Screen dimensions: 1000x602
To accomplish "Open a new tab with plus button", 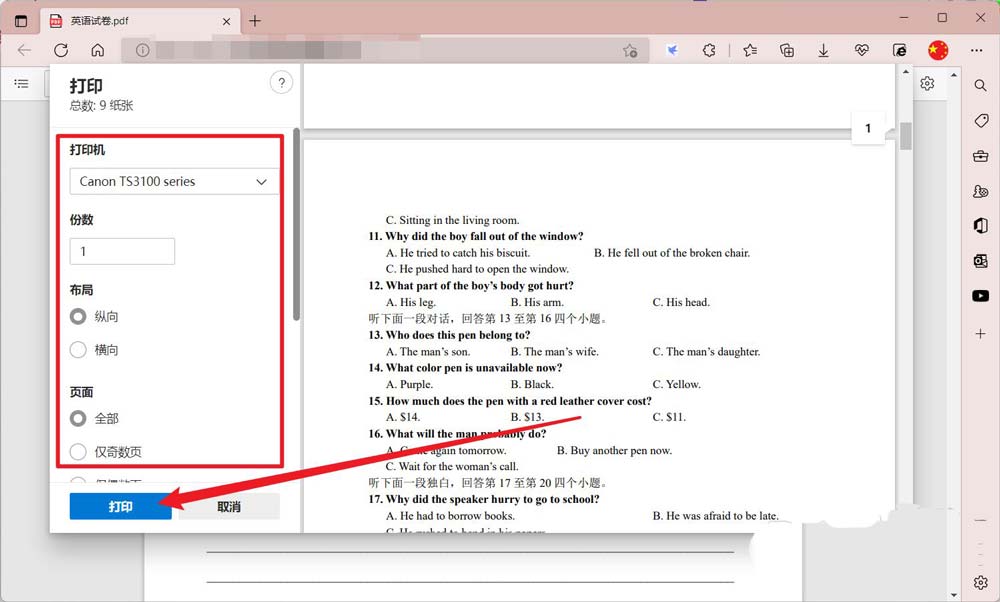I will pyautogui.click(x=255, y=21).
